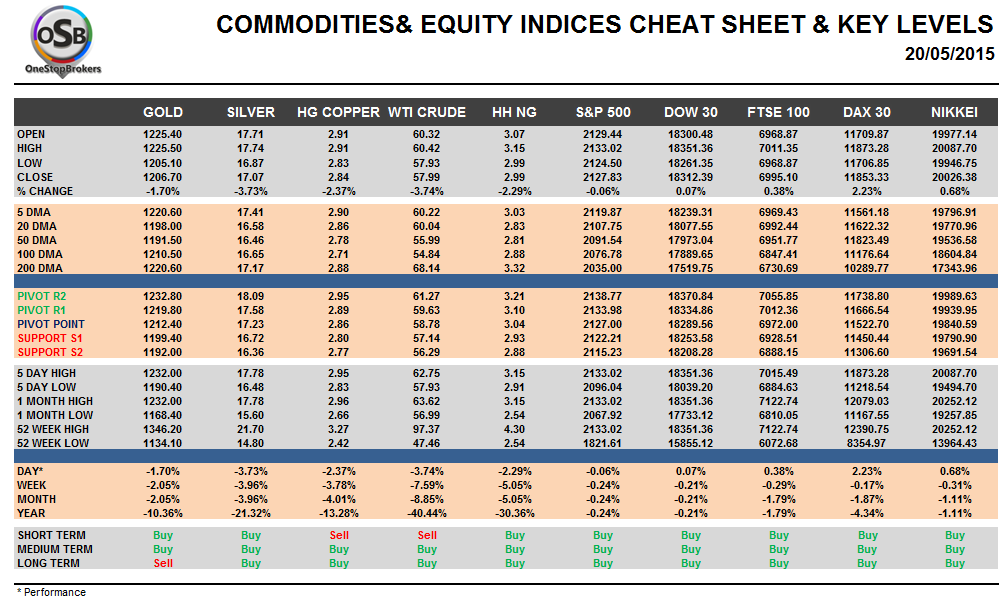
Task: Select the PIVOT POINT row label
Action: click(50, 324)
